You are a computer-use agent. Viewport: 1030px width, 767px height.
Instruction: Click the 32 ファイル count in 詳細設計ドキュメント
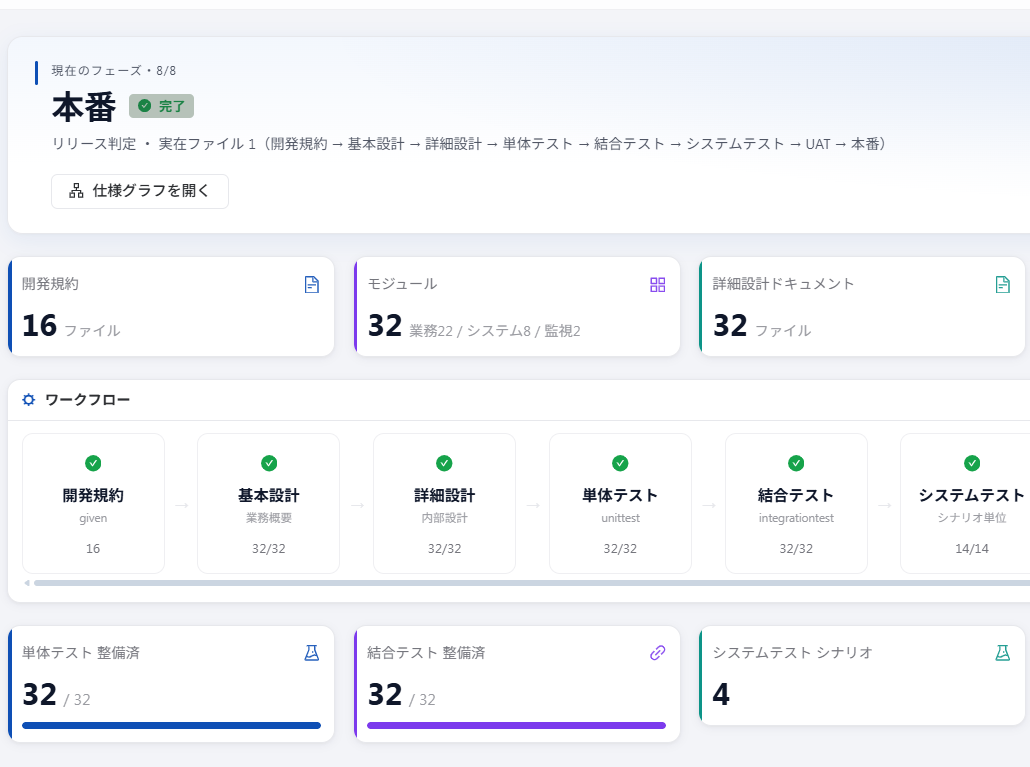(762, 326)
